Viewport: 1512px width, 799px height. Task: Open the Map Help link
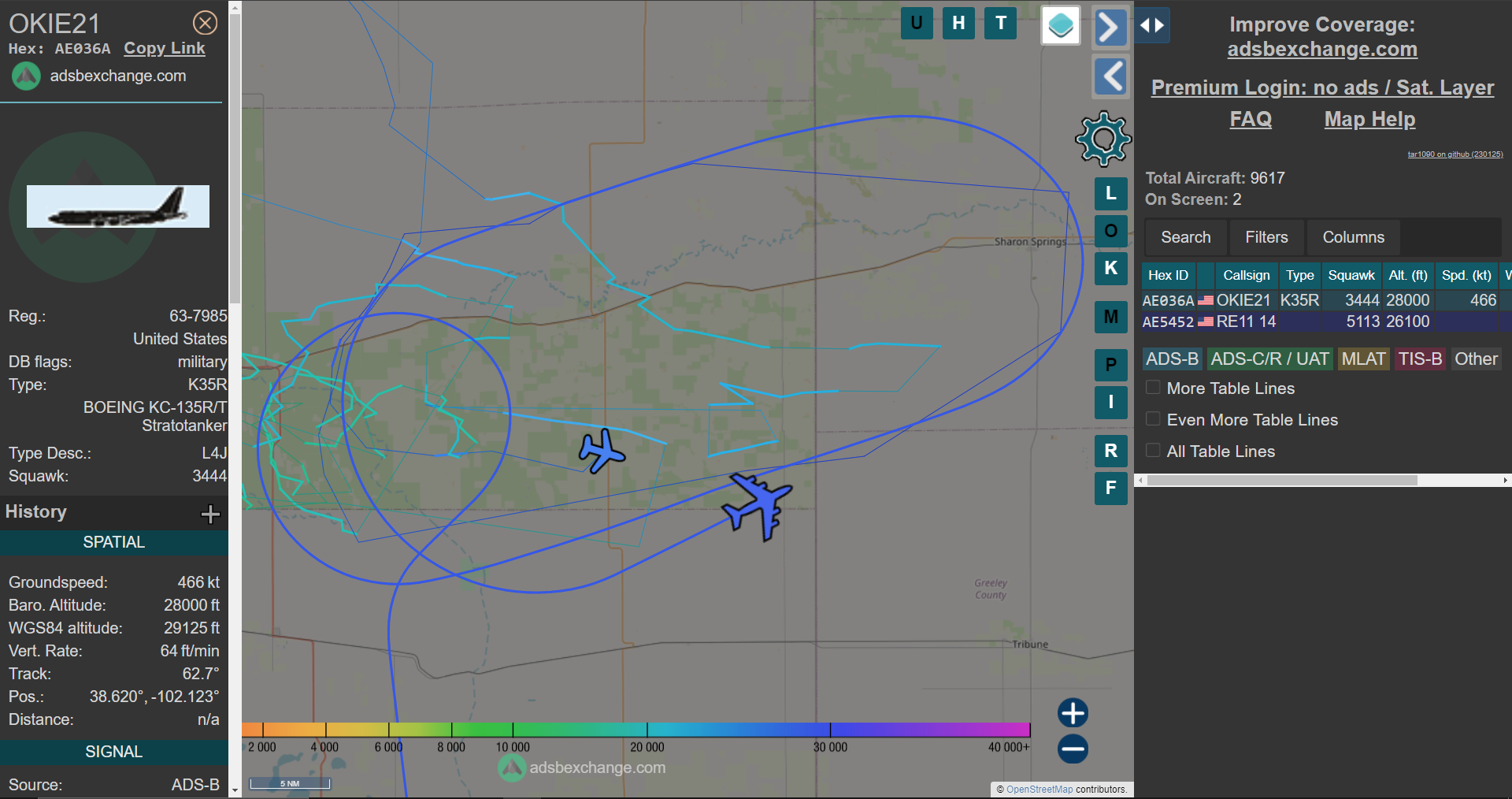1369,120
